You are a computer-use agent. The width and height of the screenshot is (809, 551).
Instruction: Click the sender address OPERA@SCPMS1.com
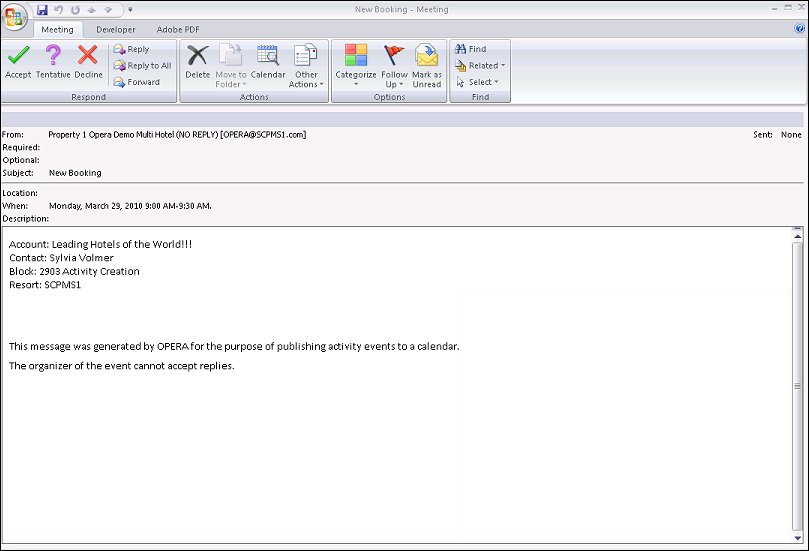pos(263,135)
